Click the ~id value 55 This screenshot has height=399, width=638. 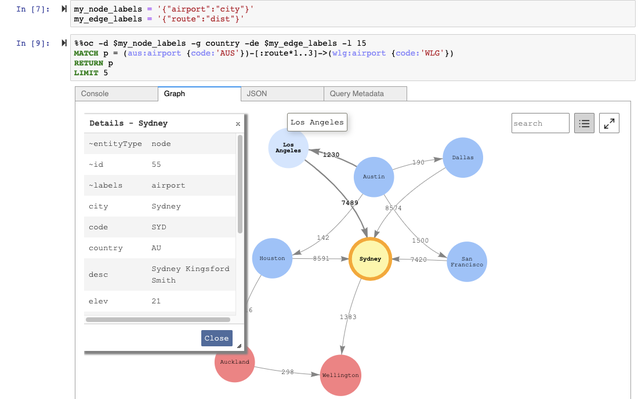[x=156, y=164]
